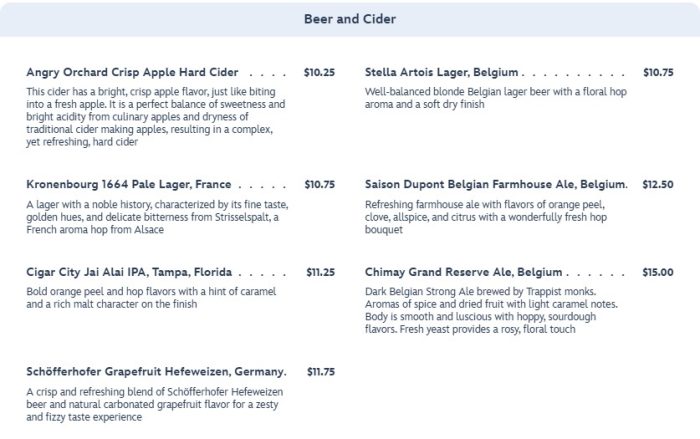Select Saison Dupont Belgian Farmhouse Ale
The height and width of the screenshot is (439, 700).
tap(496, 185)
